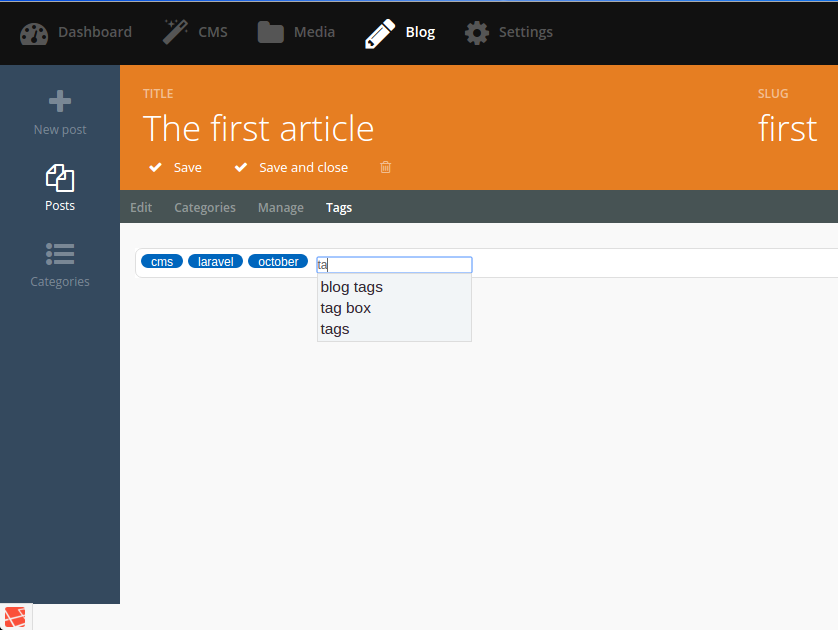Open the Media folder icon
The height and width of the screenshot is (630, 838).
click(270, 32)
